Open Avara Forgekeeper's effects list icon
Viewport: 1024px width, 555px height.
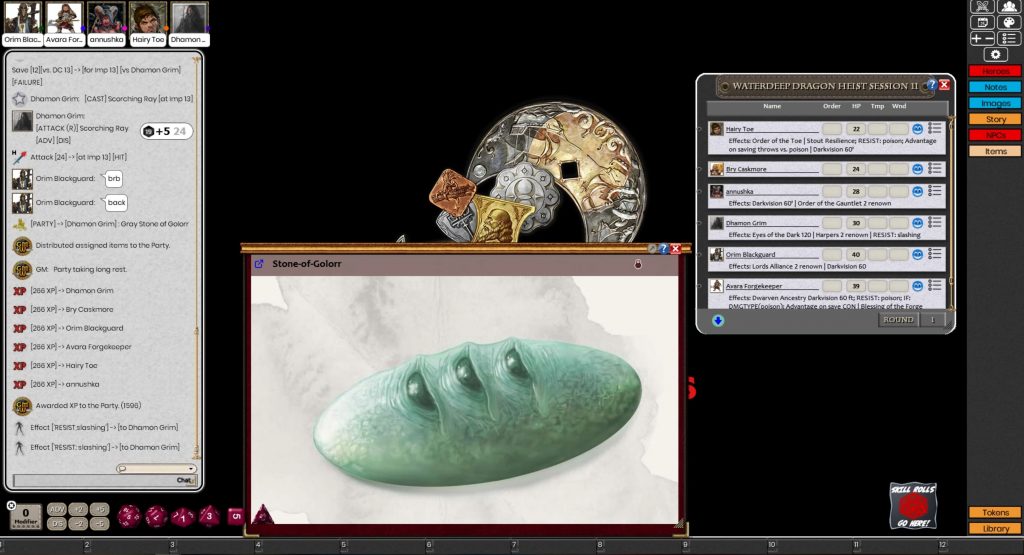click(935, 285)
